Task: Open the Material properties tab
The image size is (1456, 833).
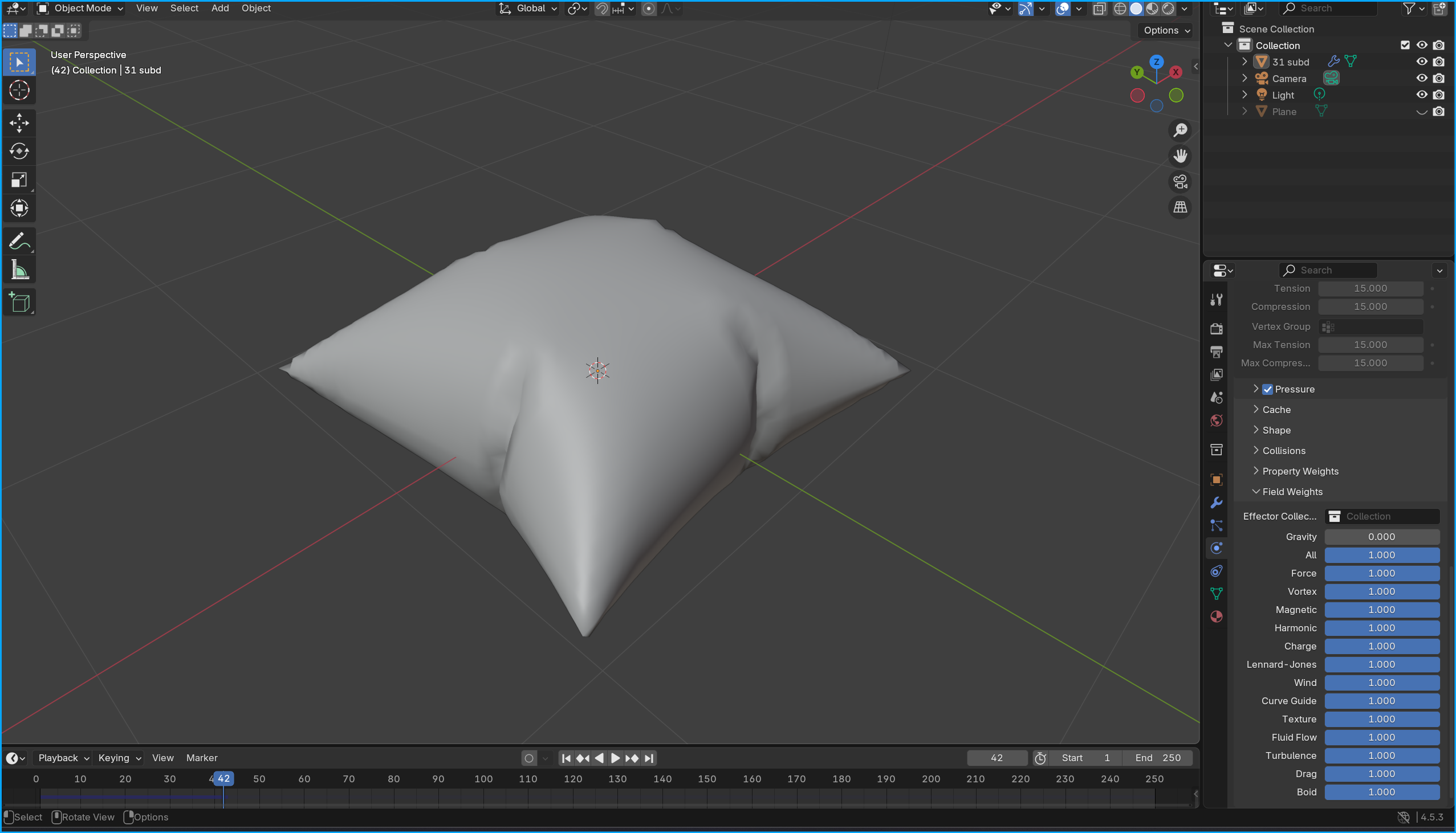Action: tap(1216, 616)
